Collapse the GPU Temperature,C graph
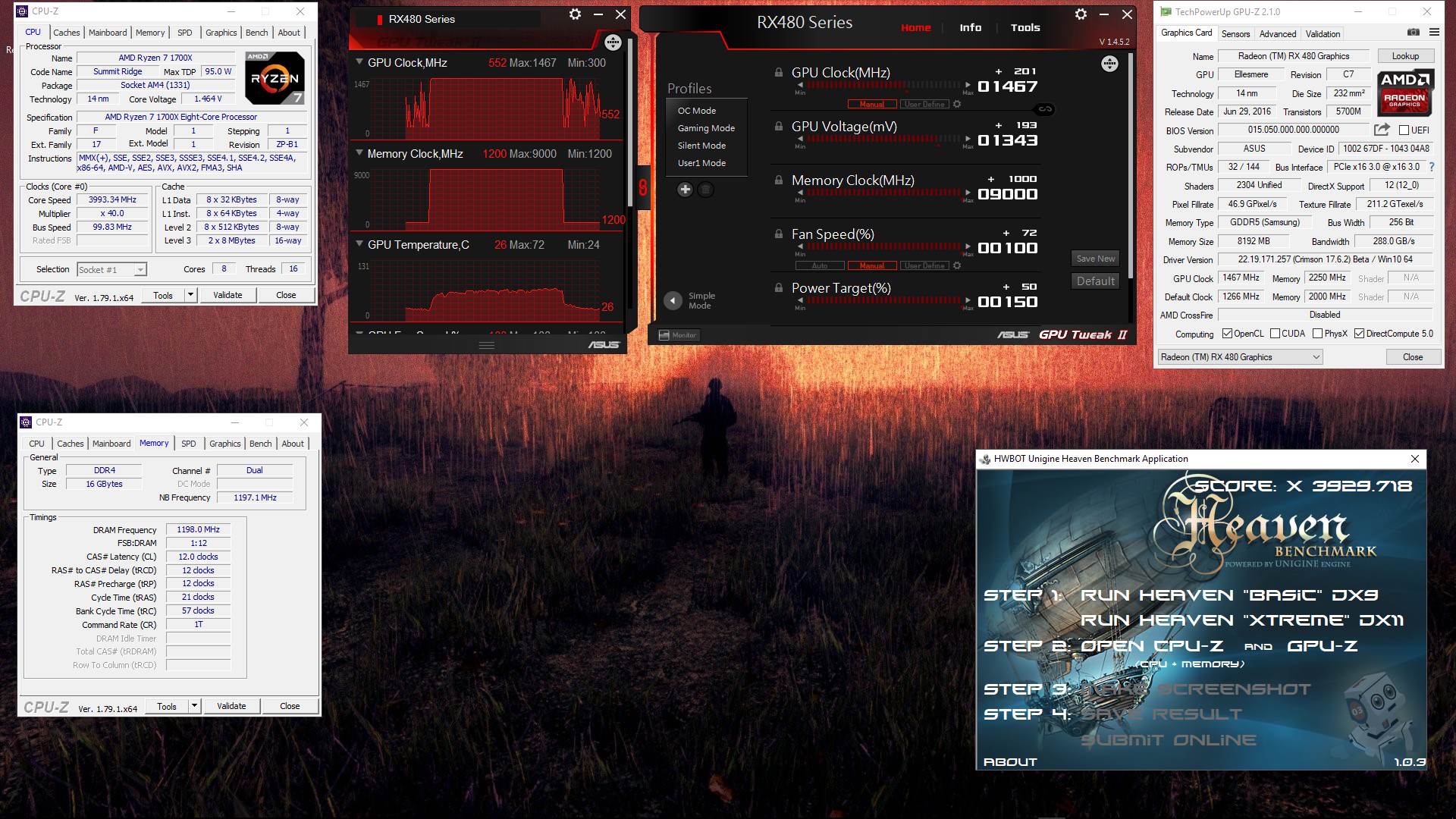The image size is (1456, 819). click(x=359, y=244)
